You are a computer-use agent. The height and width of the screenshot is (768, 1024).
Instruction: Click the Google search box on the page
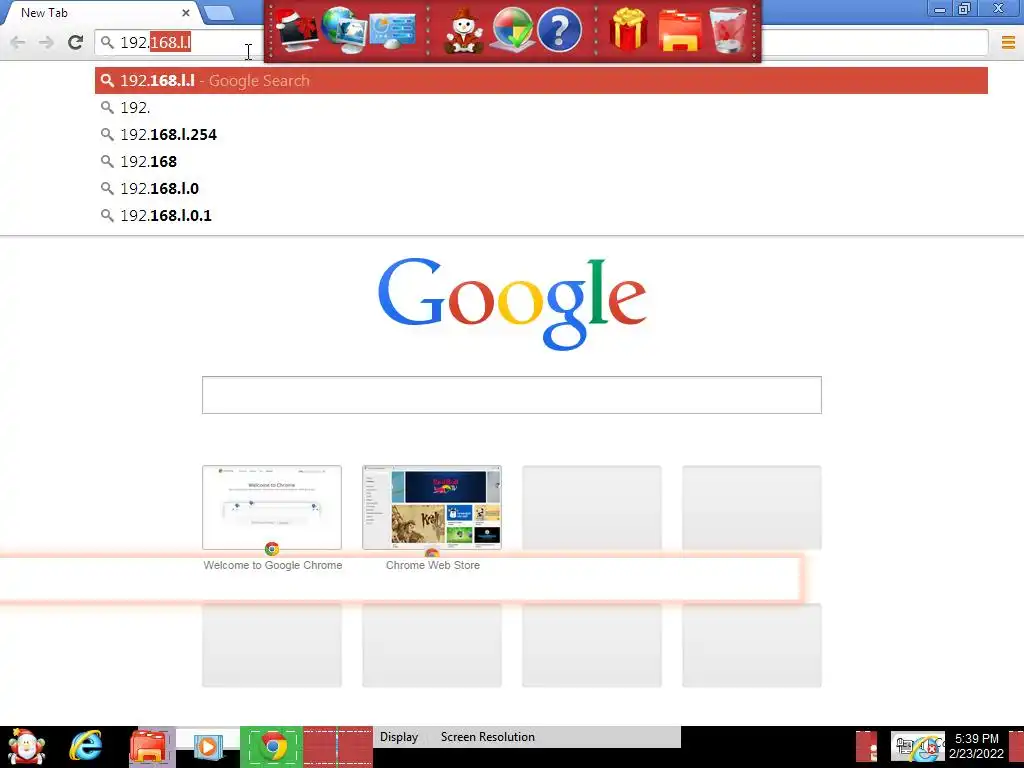point(511,395)
